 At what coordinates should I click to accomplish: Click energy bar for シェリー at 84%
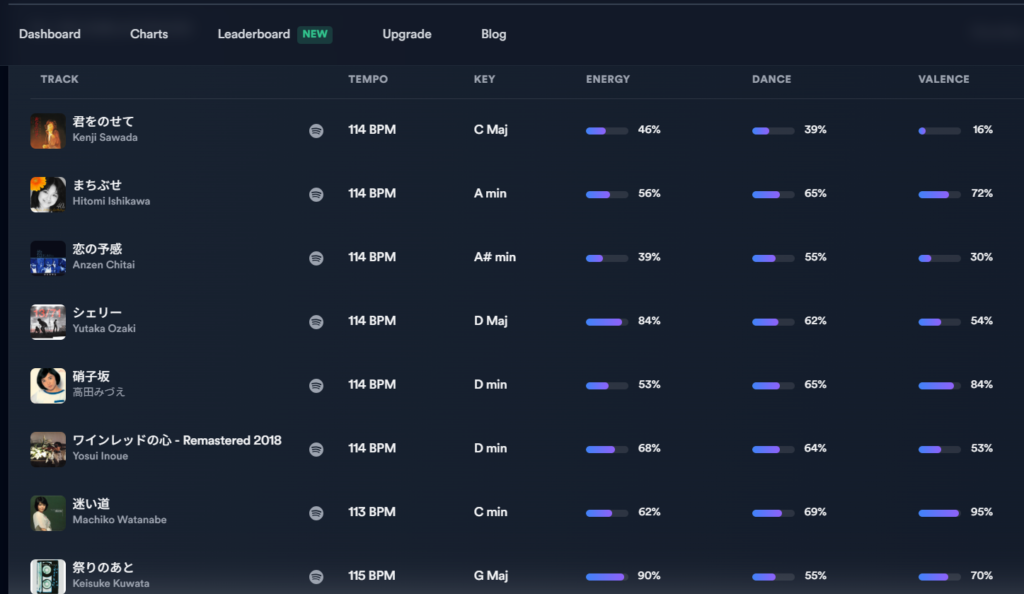click(607, 322)
